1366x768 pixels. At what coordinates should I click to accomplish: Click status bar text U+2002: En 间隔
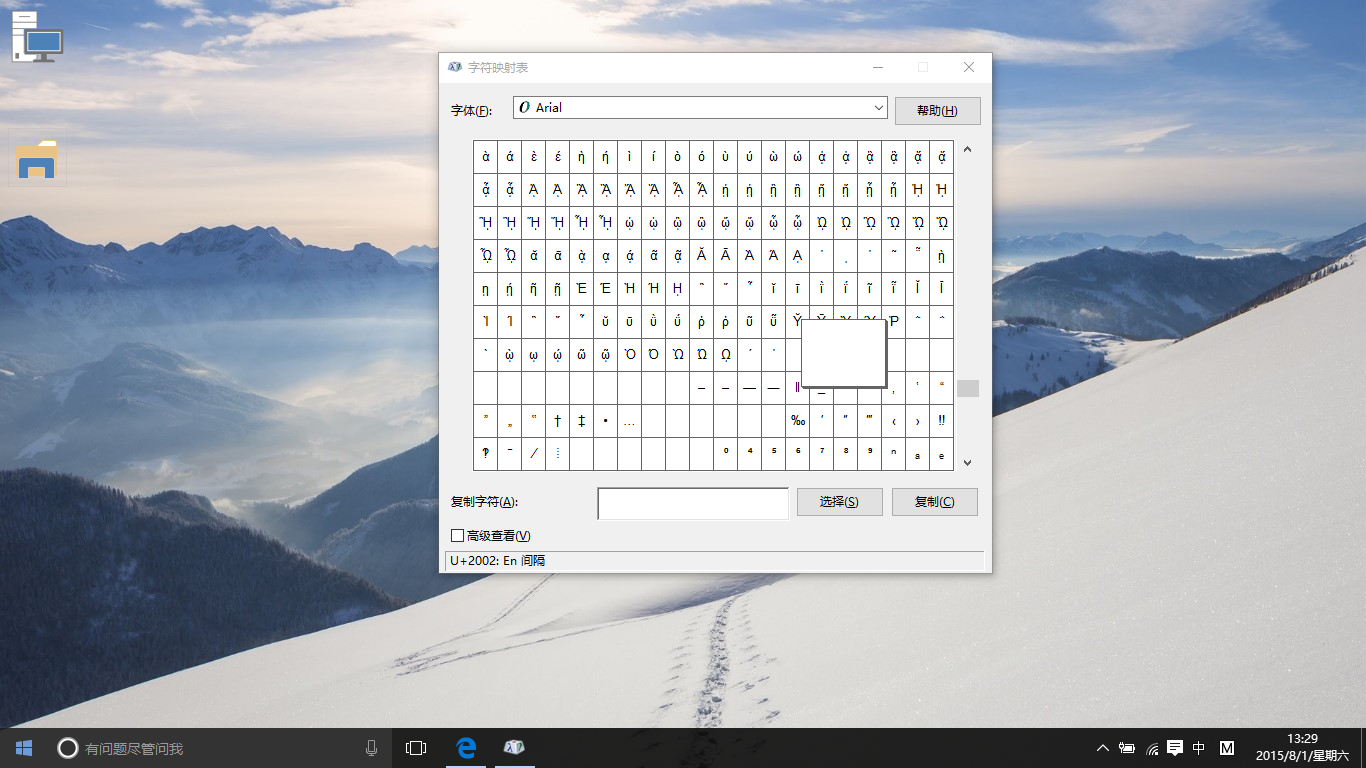(x=498, y=561)
